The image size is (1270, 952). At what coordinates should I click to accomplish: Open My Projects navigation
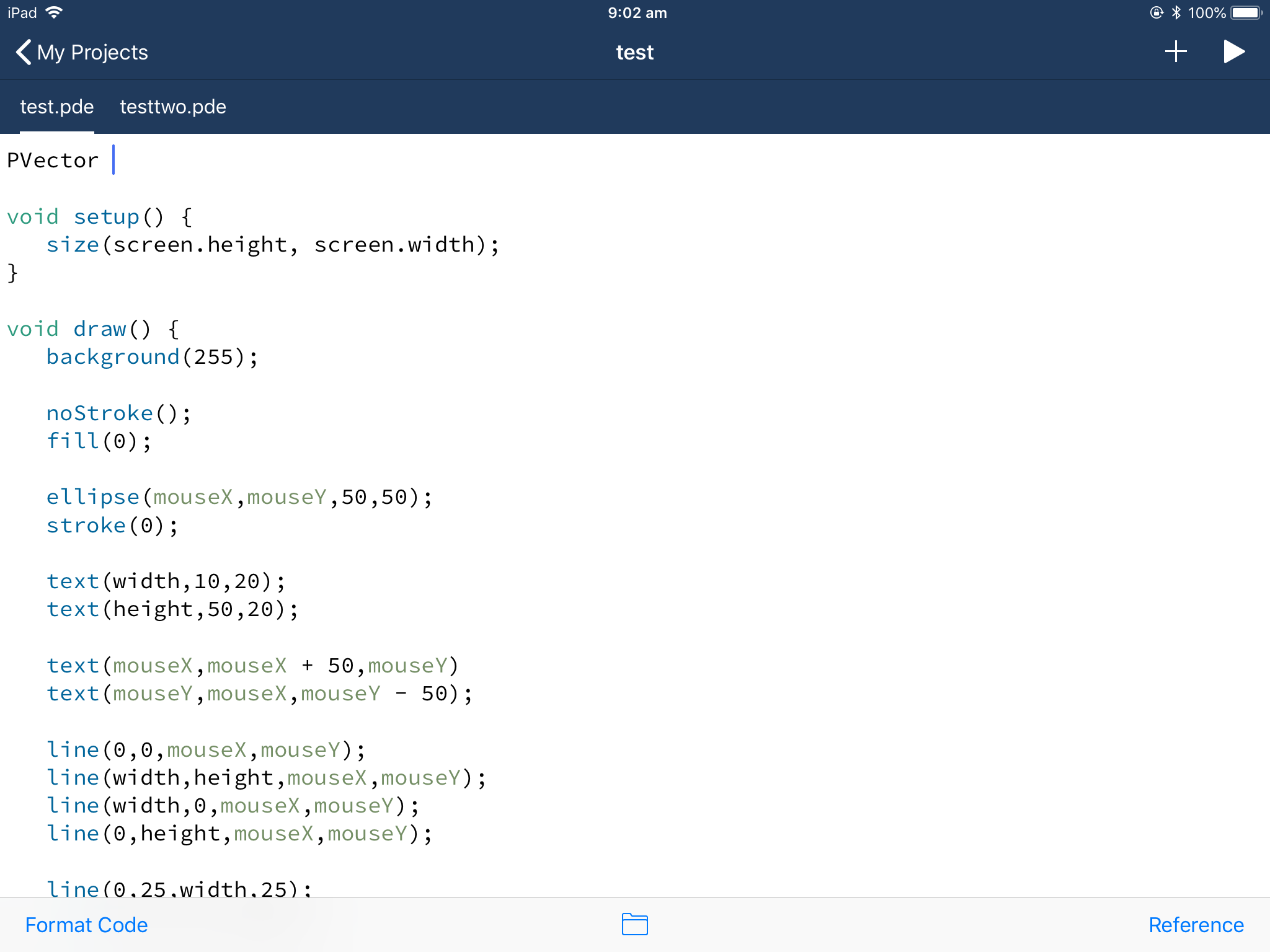tap(93, 52)
